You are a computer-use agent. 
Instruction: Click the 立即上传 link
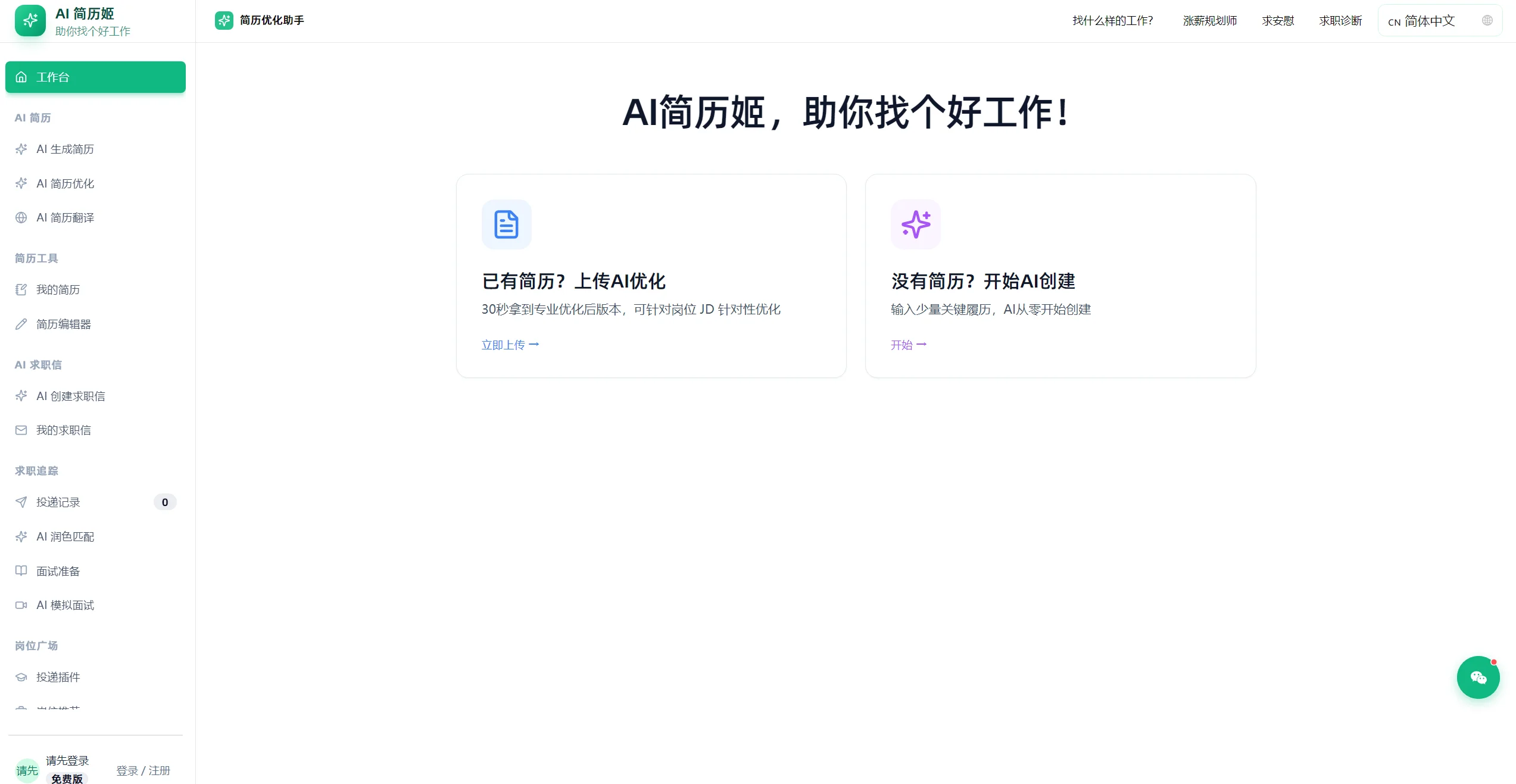[509, 344]
